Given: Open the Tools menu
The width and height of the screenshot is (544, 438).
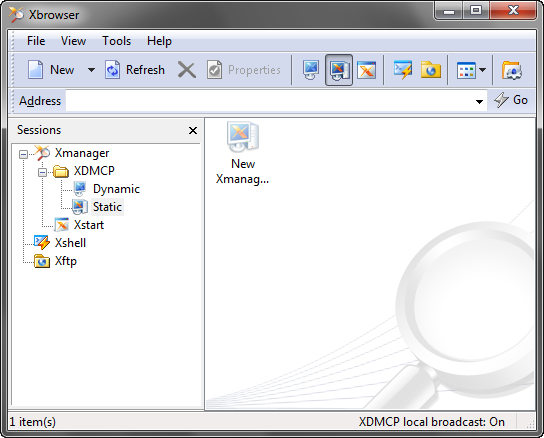Looking at the screenshot, I should pos(117,41).
